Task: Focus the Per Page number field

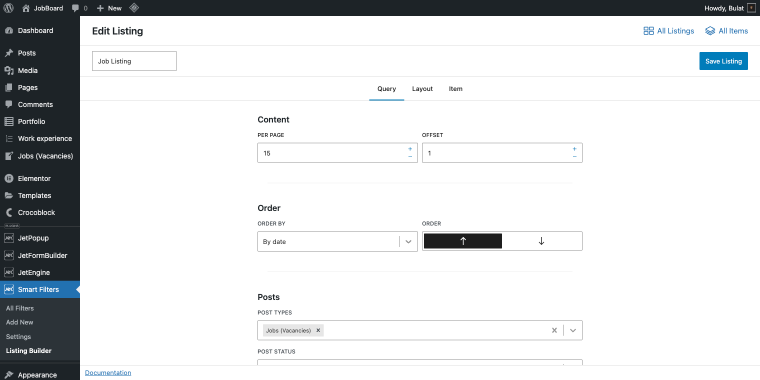Action: pos(337,153)
